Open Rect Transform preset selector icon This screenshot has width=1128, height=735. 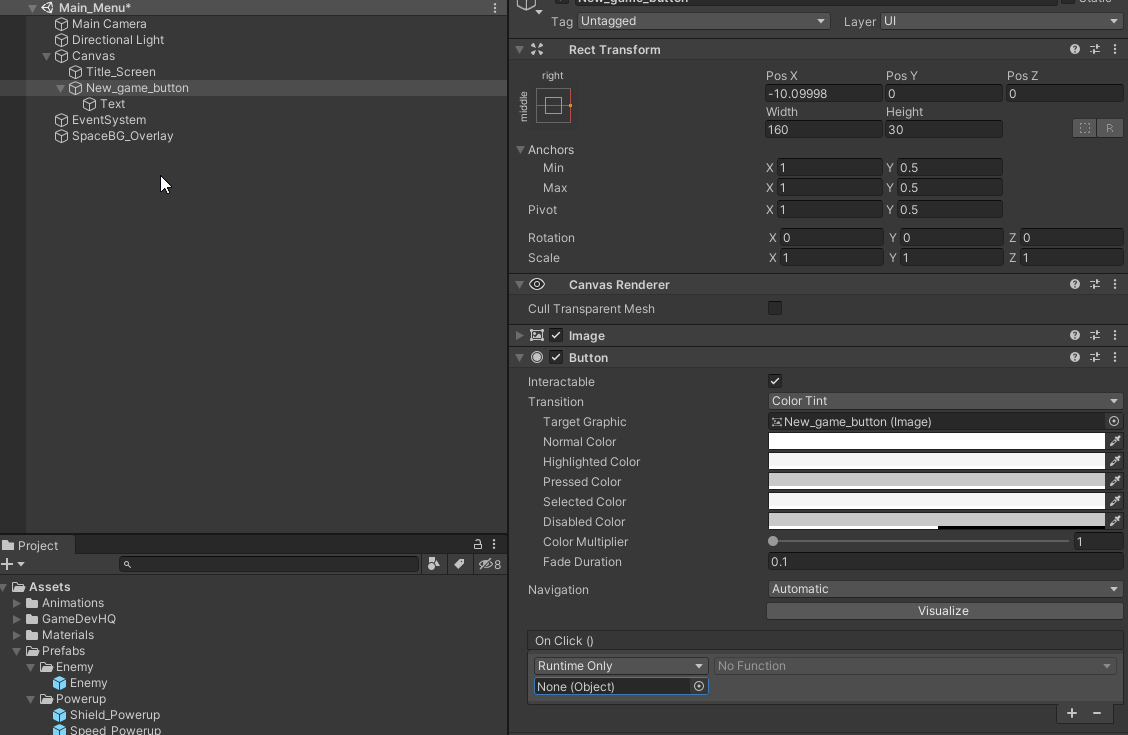tap(1095, 50)
